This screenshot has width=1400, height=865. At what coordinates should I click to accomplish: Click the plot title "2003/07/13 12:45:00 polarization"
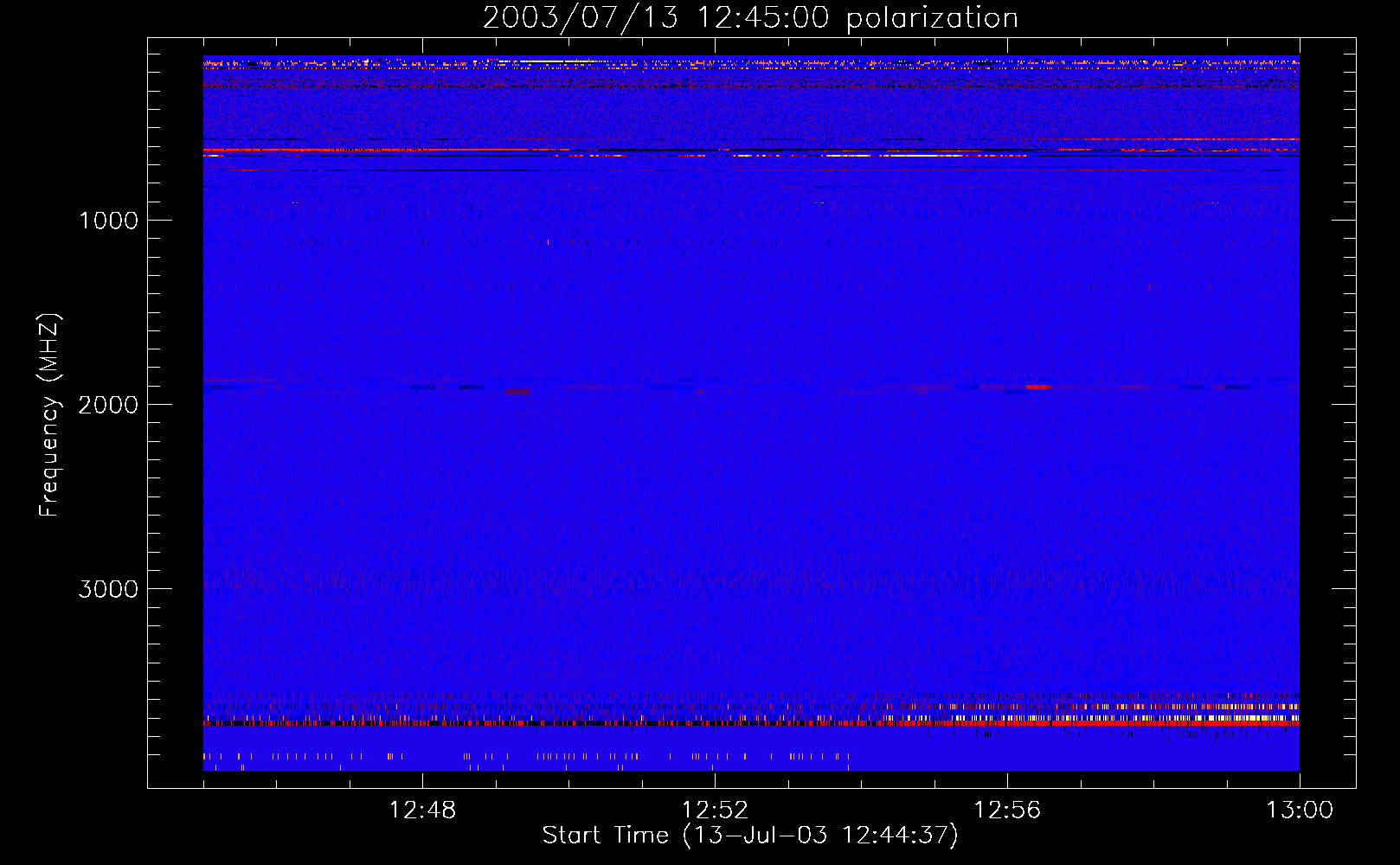click(750, 17)
